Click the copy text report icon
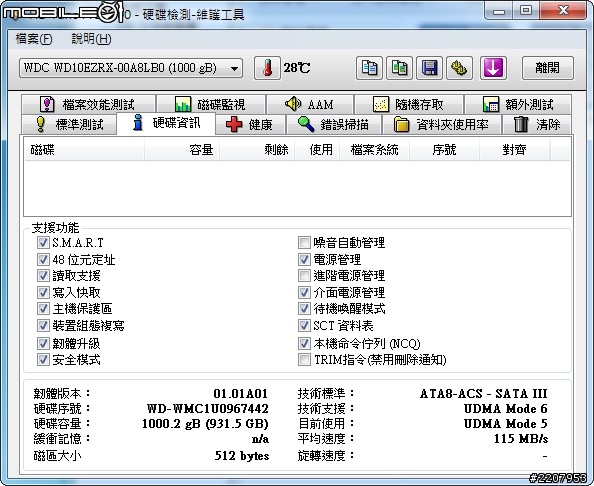Screen dimensions: 594x486 pos(369,68)
